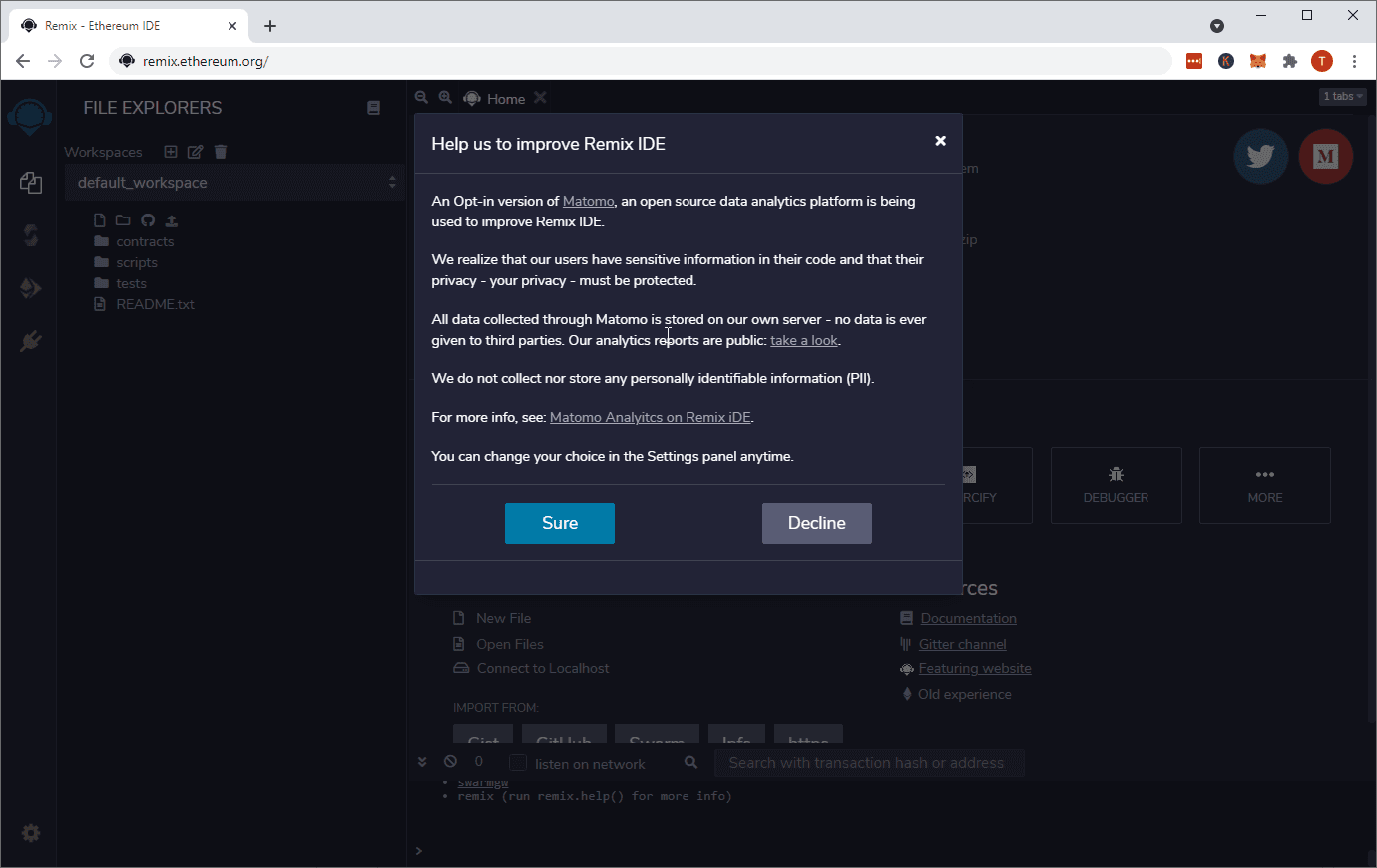Toggle listen on network checkbox
Screen dimensions: 1377x868
pyautogui.click(x=517, y=763)
